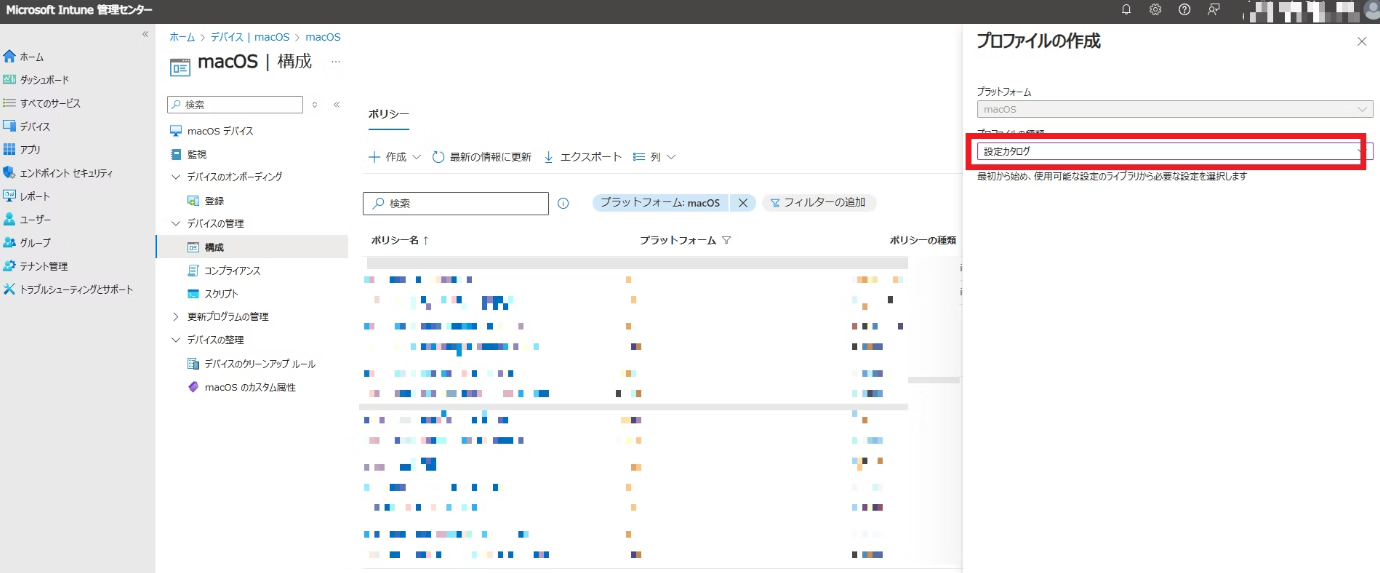1380x573 pixels.
Task: Open the user account avatar
Action: tap(1373, 10)
